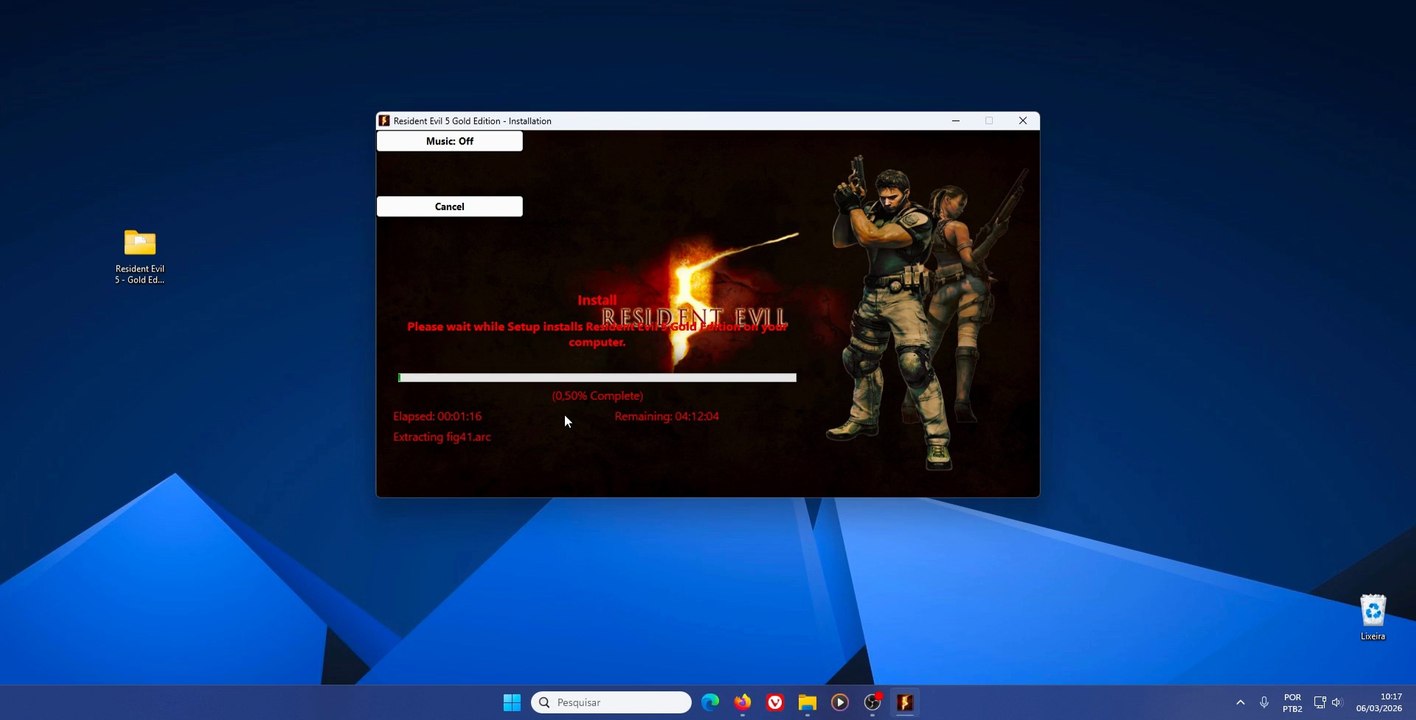Viewport: 1416px width, 720px height.
Task: Click the installer icon in the title bar
Action: [384, 121]
